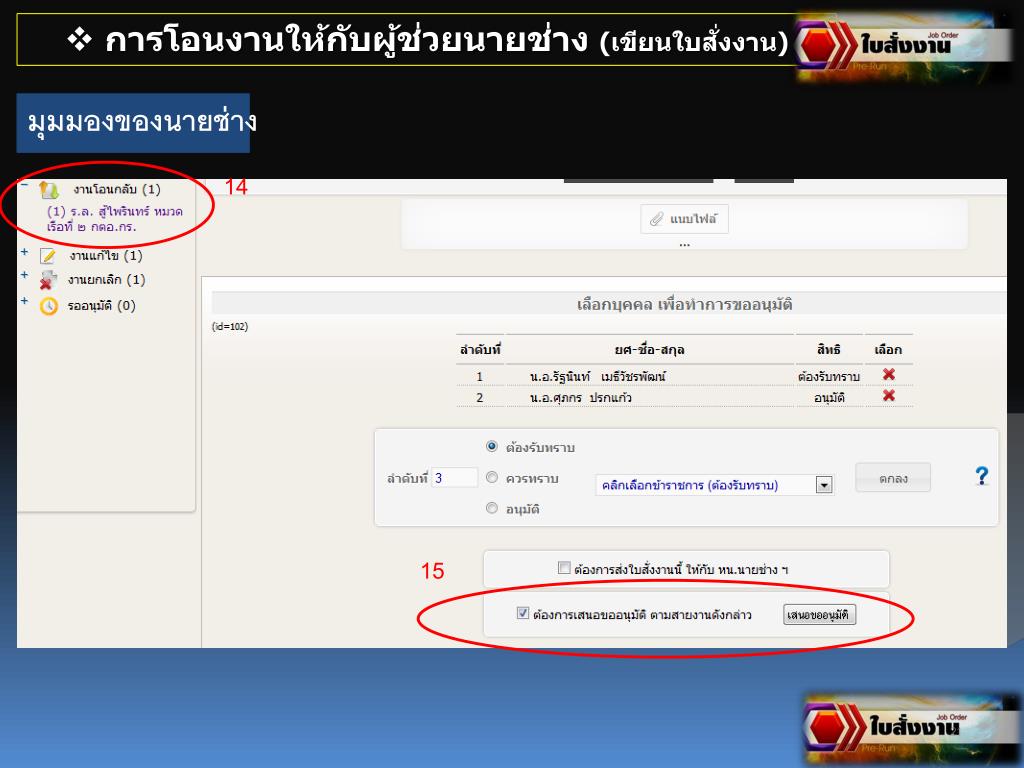The height and width of the screenshot is (768, 1024).
Task: Expand the งานยกเลิก tree node
Action: (24, 275)
